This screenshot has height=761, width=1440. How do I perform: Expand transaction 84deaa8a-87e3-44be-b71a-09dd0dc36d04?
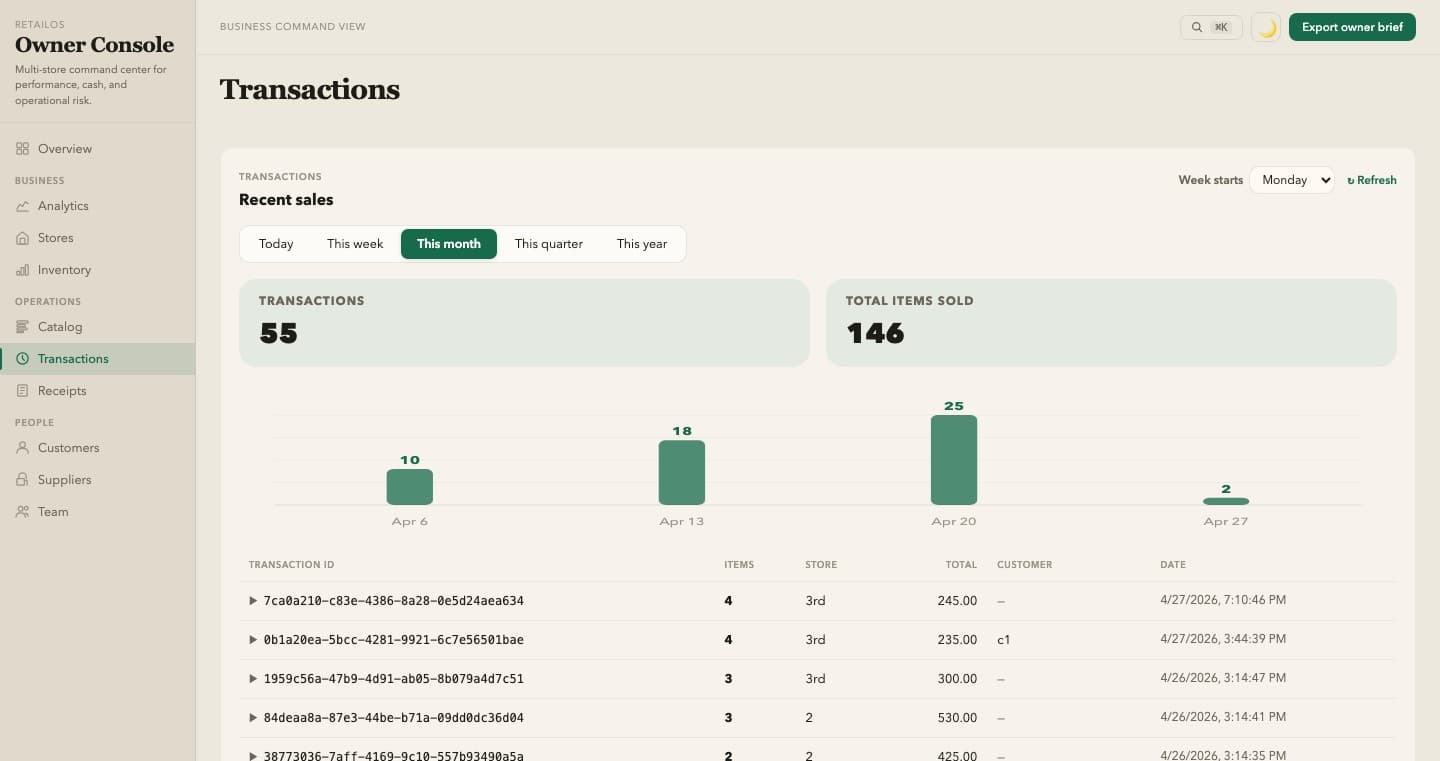click(x=253, y=718)
